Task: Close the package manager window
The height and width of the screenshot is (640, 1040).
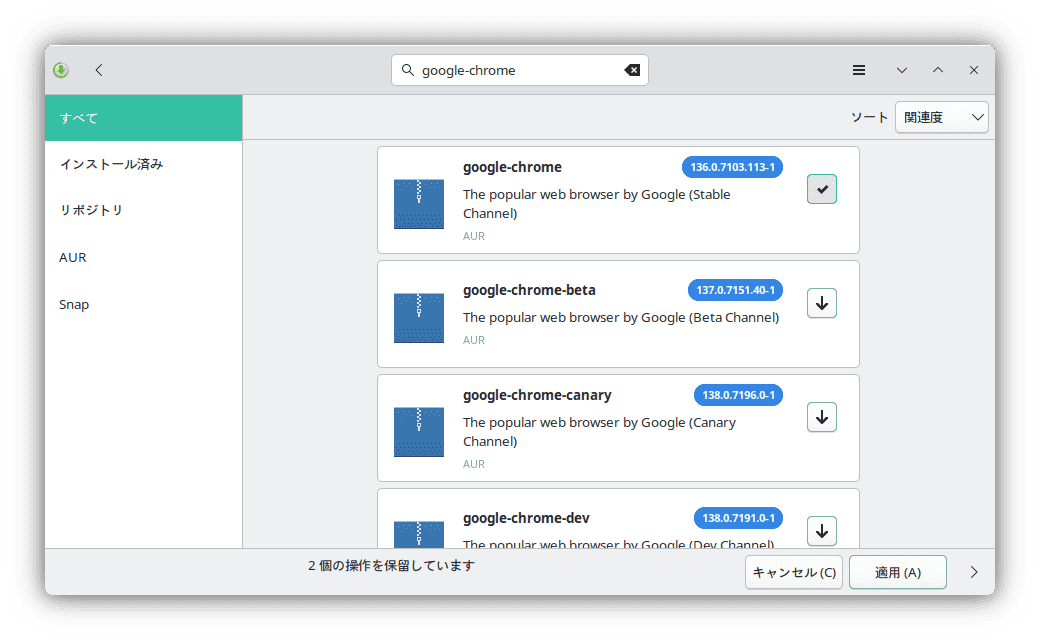Action: (x=974, y=70)
